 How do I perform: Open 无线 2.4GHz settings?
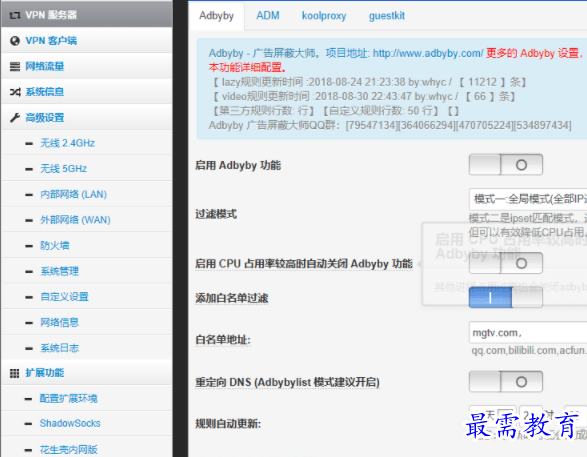point(67,143)
